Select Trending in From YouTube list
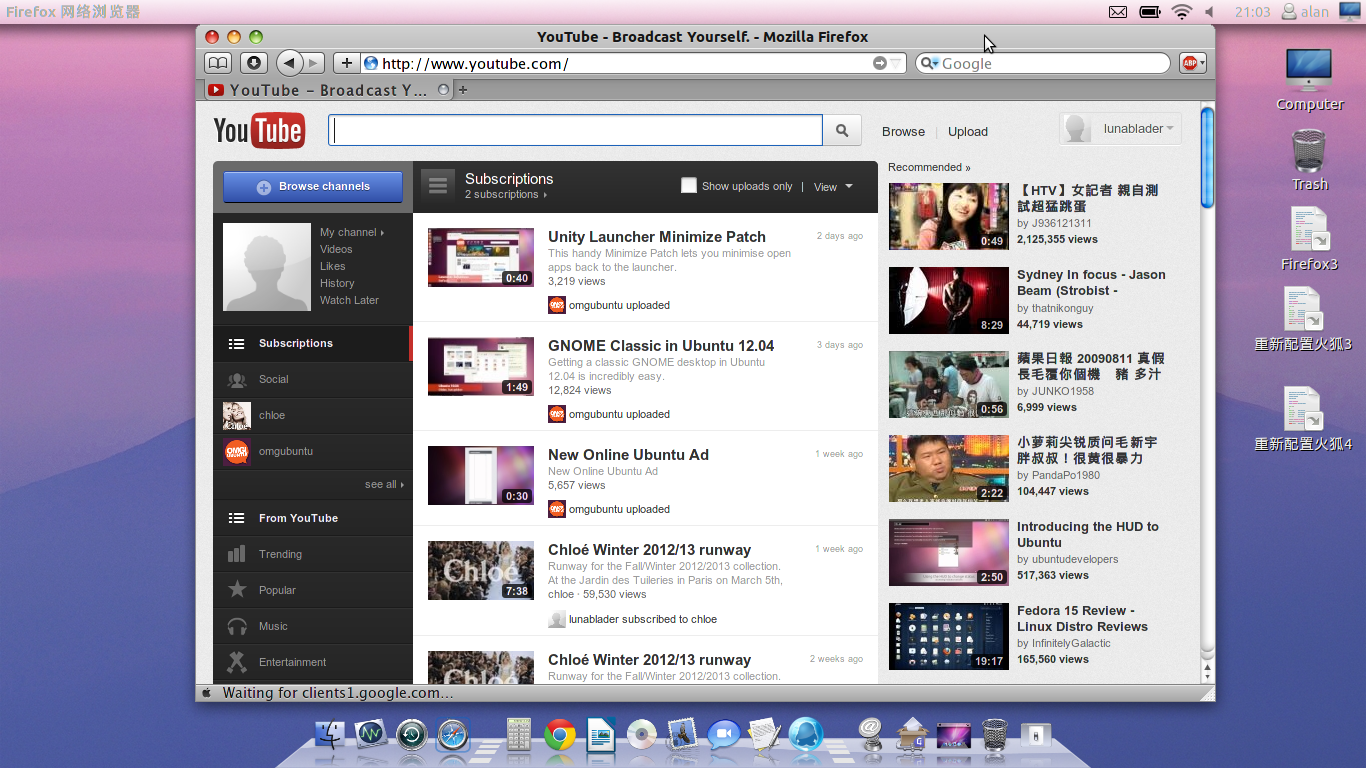Screen dimensions: 1366x768 tap(312, 554)
